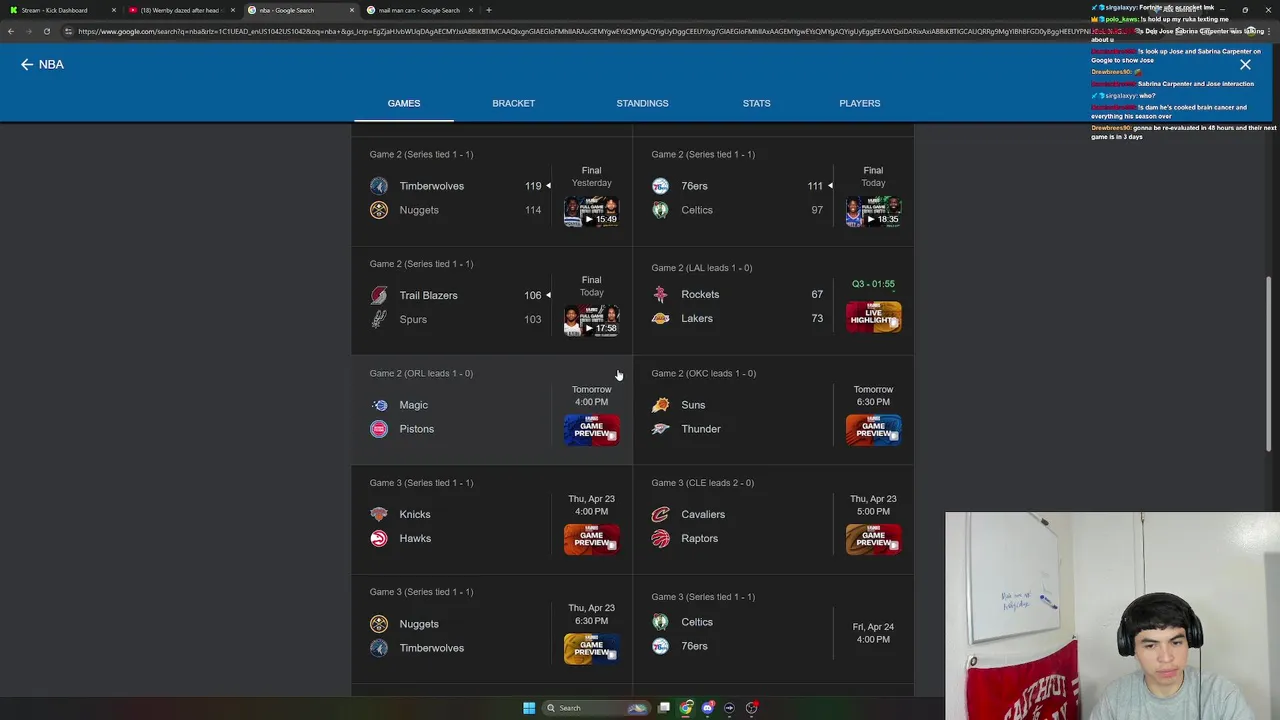Open the Stats tab

[756, 103]
